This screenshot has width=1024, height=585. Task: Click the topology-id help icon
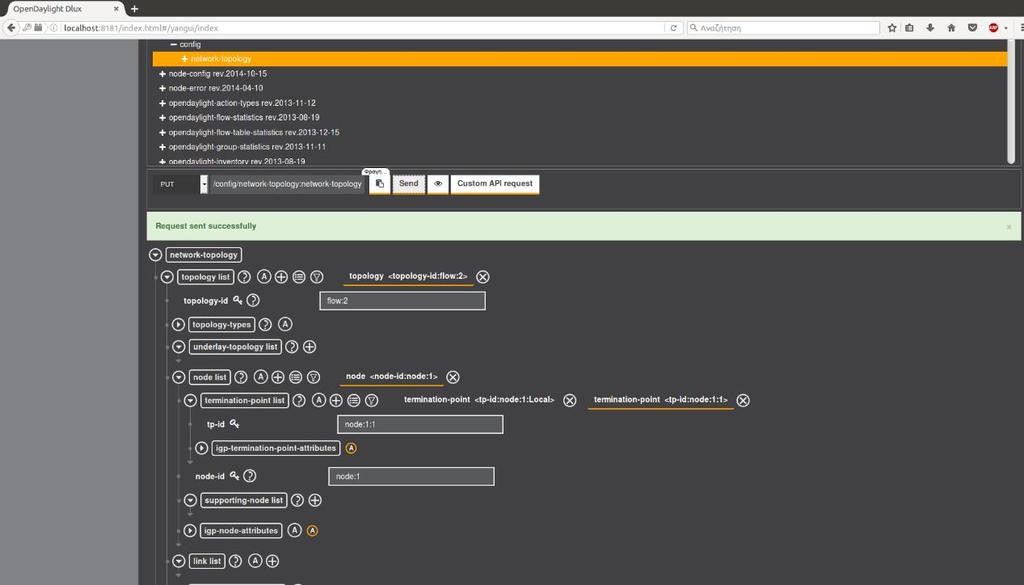253,300
